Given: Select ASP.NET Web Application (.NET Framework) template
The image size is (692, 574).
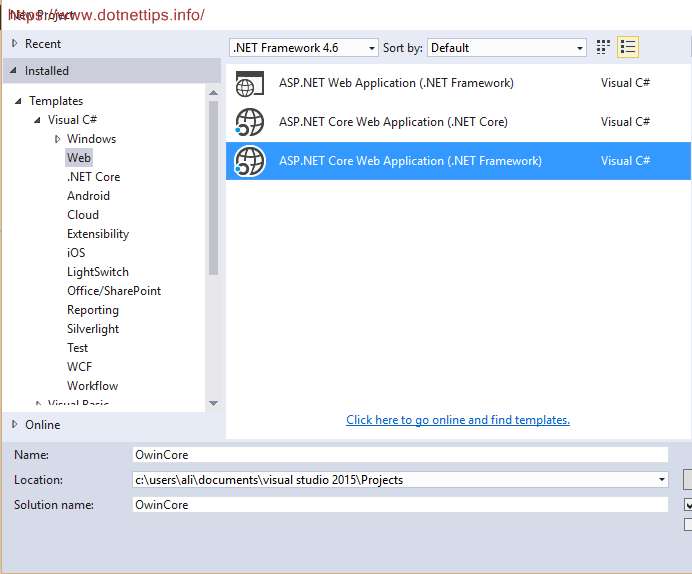Looking at the screenshot, I should [458, 83].
